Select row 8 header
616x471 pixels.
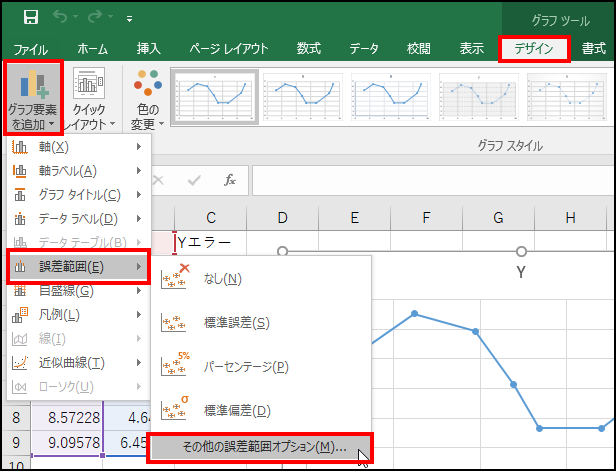coord(16,418)
